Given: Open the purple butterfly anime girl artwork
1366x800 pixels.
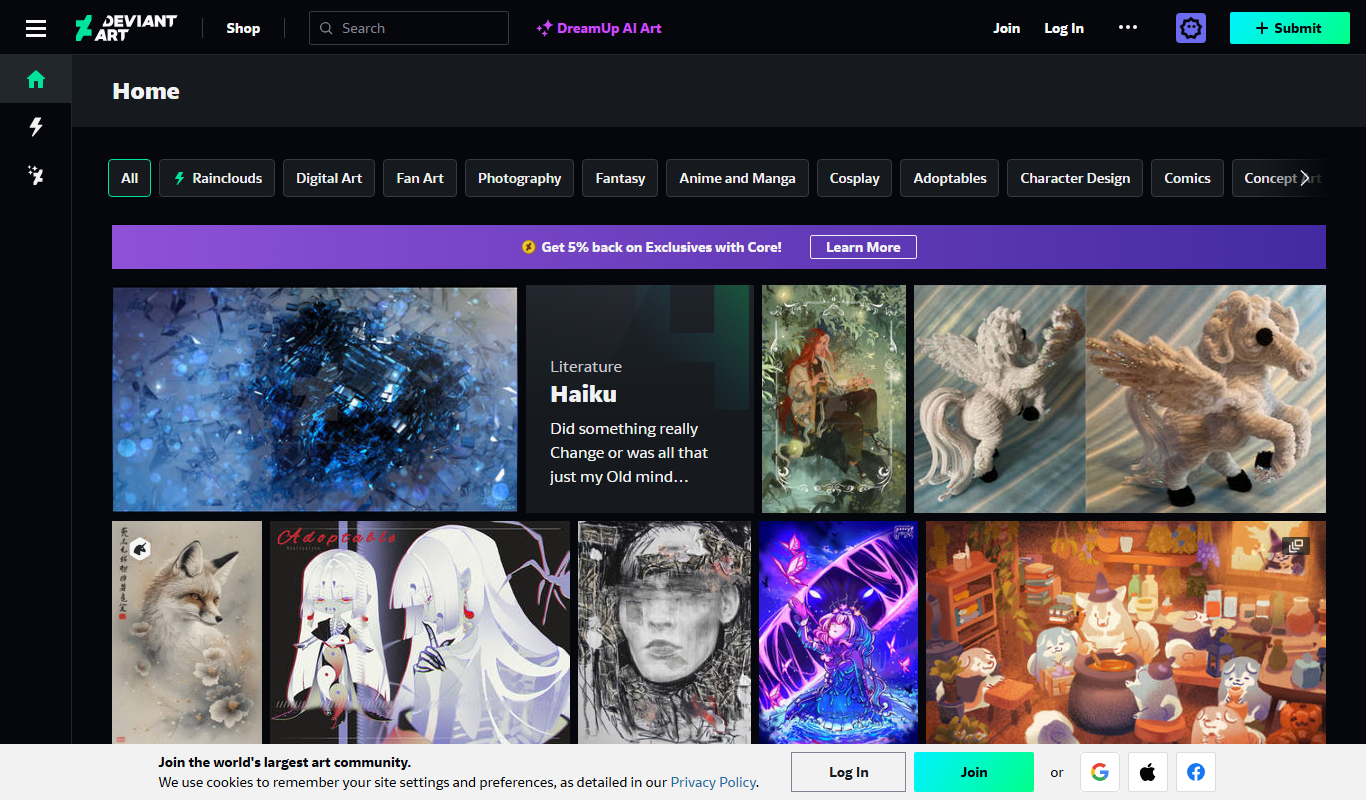Looking at the screenshot, I should coord(838,632).
